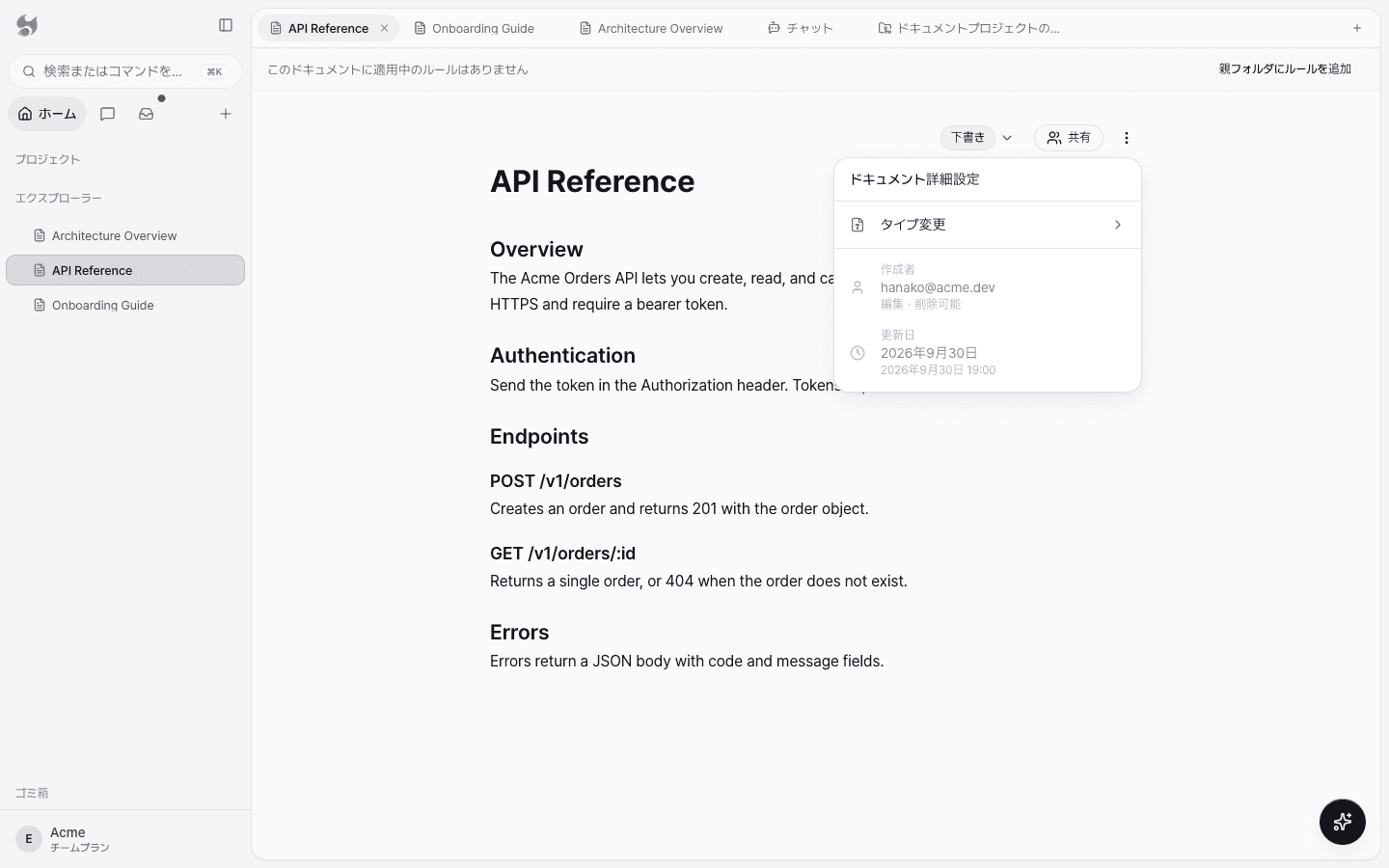Focus the 検索またはコマンド search field
Screen dimensions: 1389x868
pyautogui.click(x=125, y=71)
